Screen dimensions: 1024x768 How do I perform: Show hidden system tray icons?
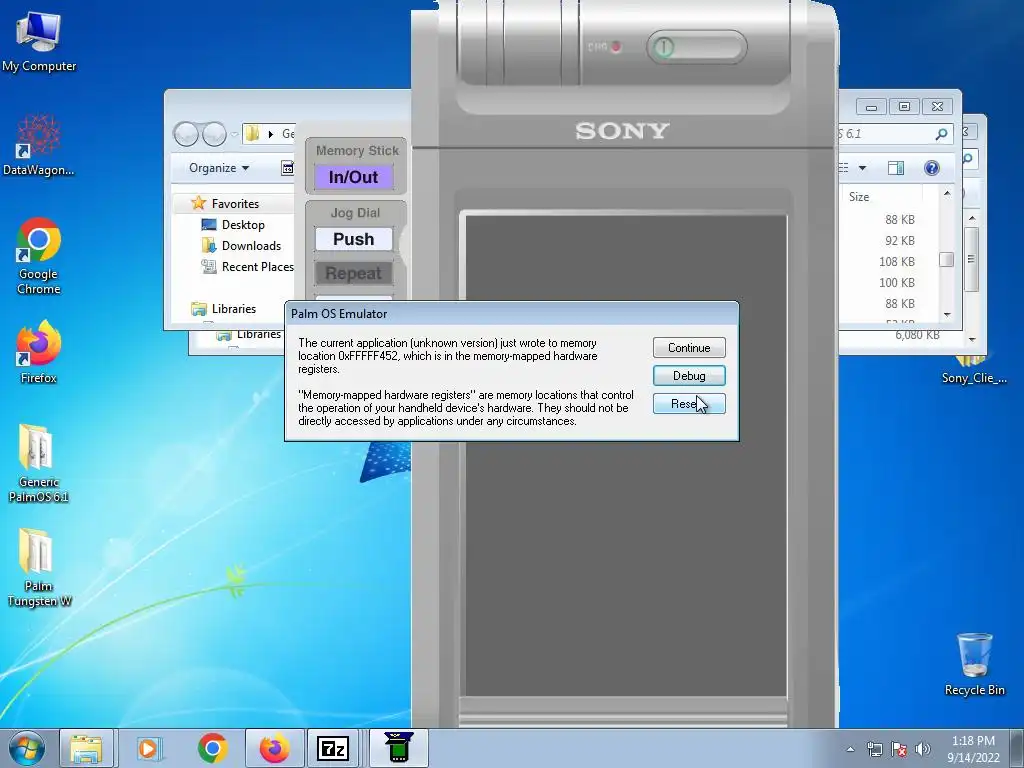pyautogui.click(x=850, y=749)
